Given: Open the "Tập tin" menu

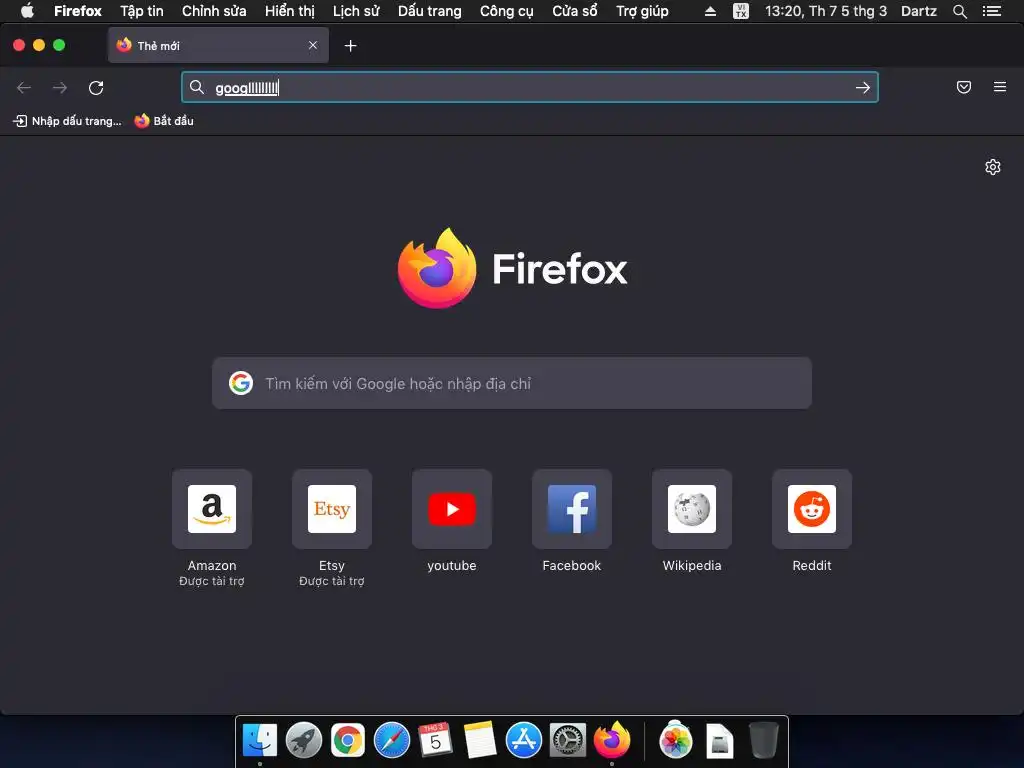Looking at the screenshot, I should click(x=142, y=11).
